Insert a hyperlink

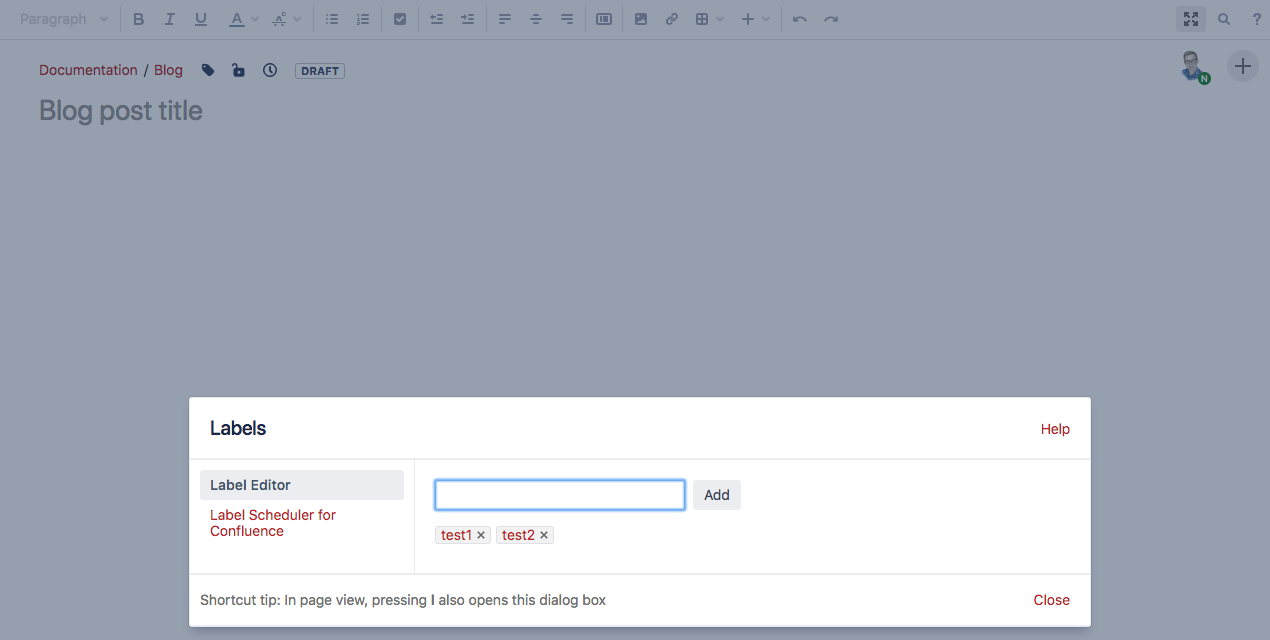click(x=671, y=18)
